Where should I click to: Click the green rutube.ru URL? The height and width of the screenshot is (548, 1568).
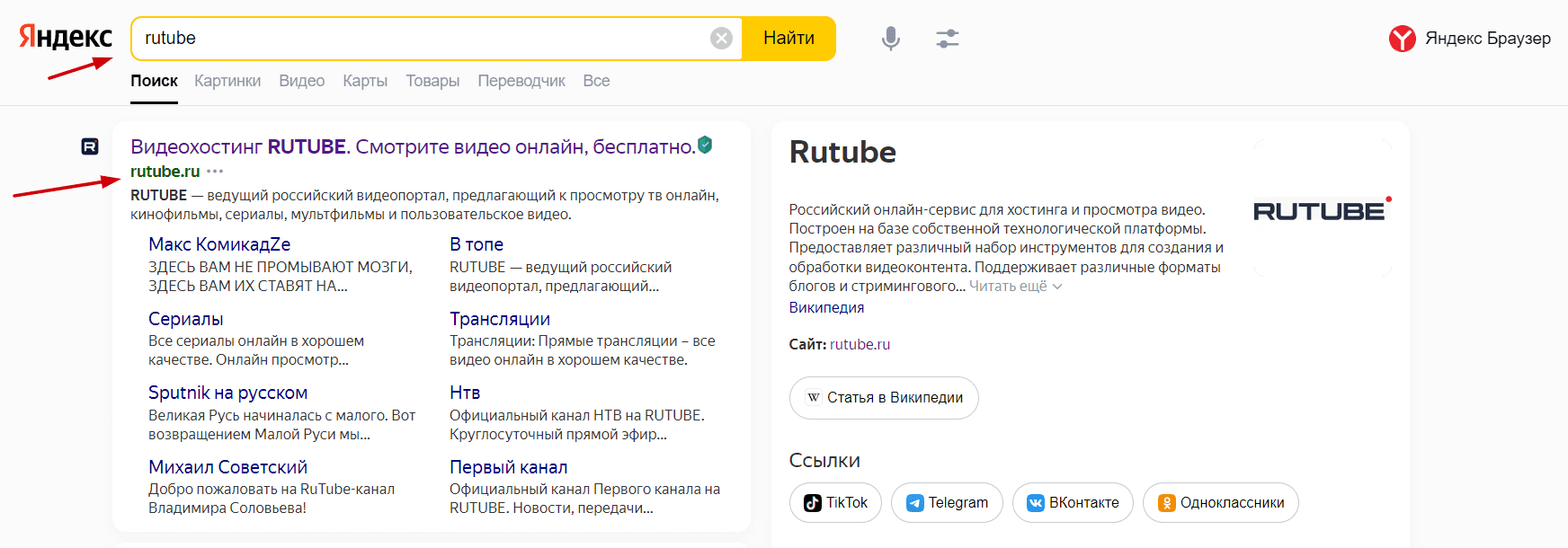pos(165,172)
